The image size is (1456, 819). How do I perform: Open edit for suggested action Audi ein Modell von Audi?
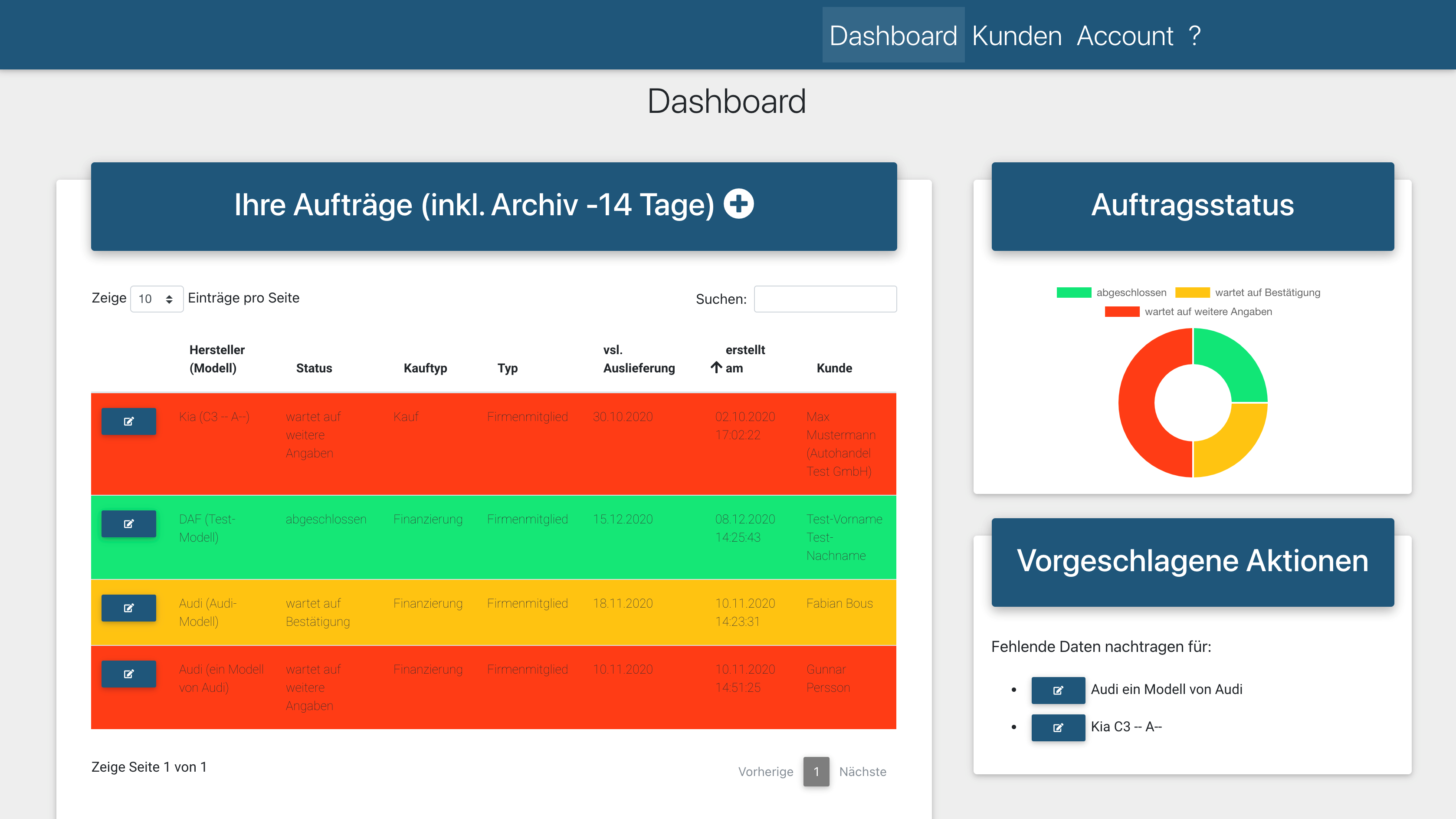click(x=1058, y=690)
